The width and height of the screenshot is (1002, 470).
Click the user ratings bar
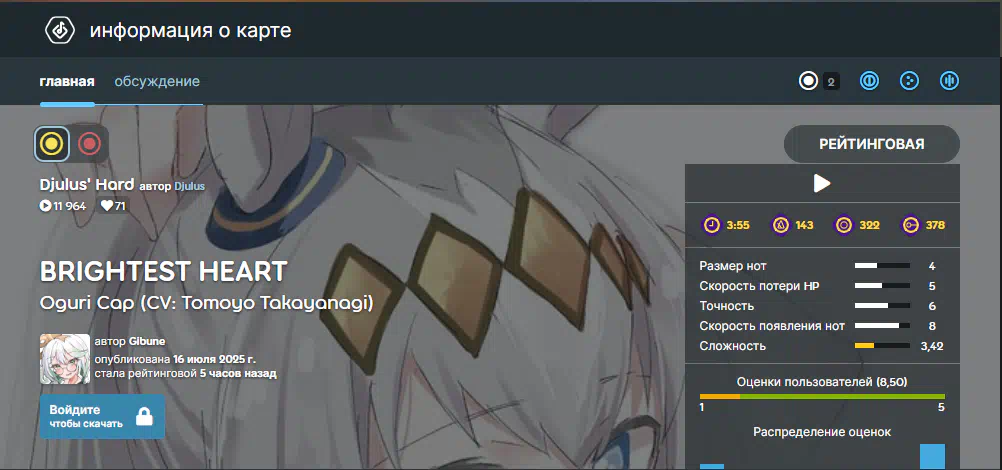point(822,397)
